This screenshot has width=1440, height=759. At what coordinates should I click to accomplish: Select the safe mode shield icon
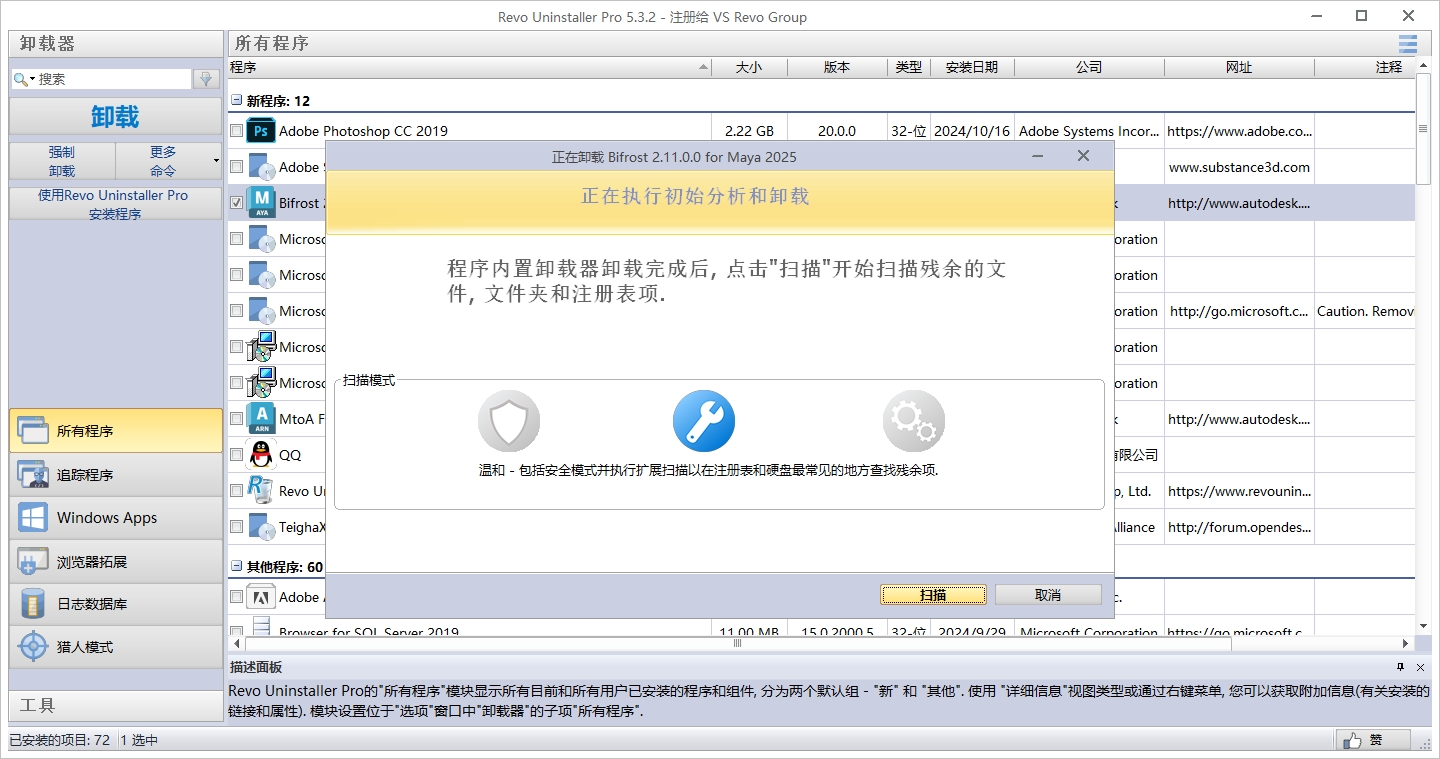(509, 421)
